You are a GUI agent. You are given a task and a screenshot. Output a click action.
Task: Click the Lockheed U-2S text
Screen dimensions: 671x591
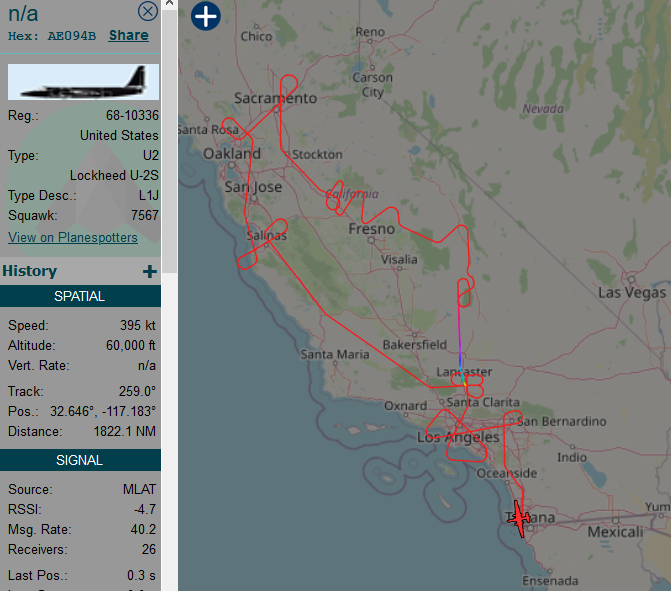coord(114,175)
